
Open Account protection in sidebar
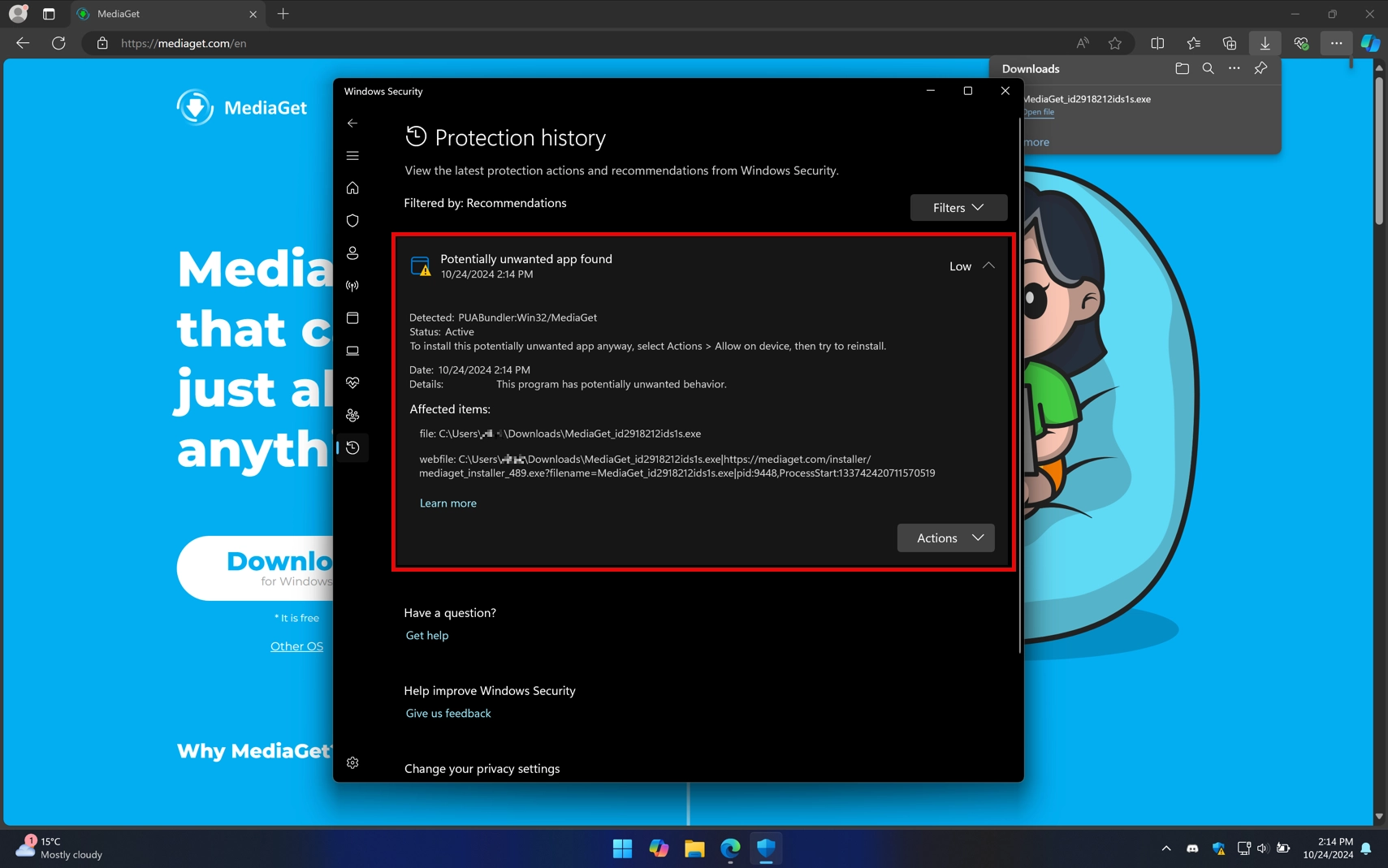pyautogui.click(x=352, y=253)
